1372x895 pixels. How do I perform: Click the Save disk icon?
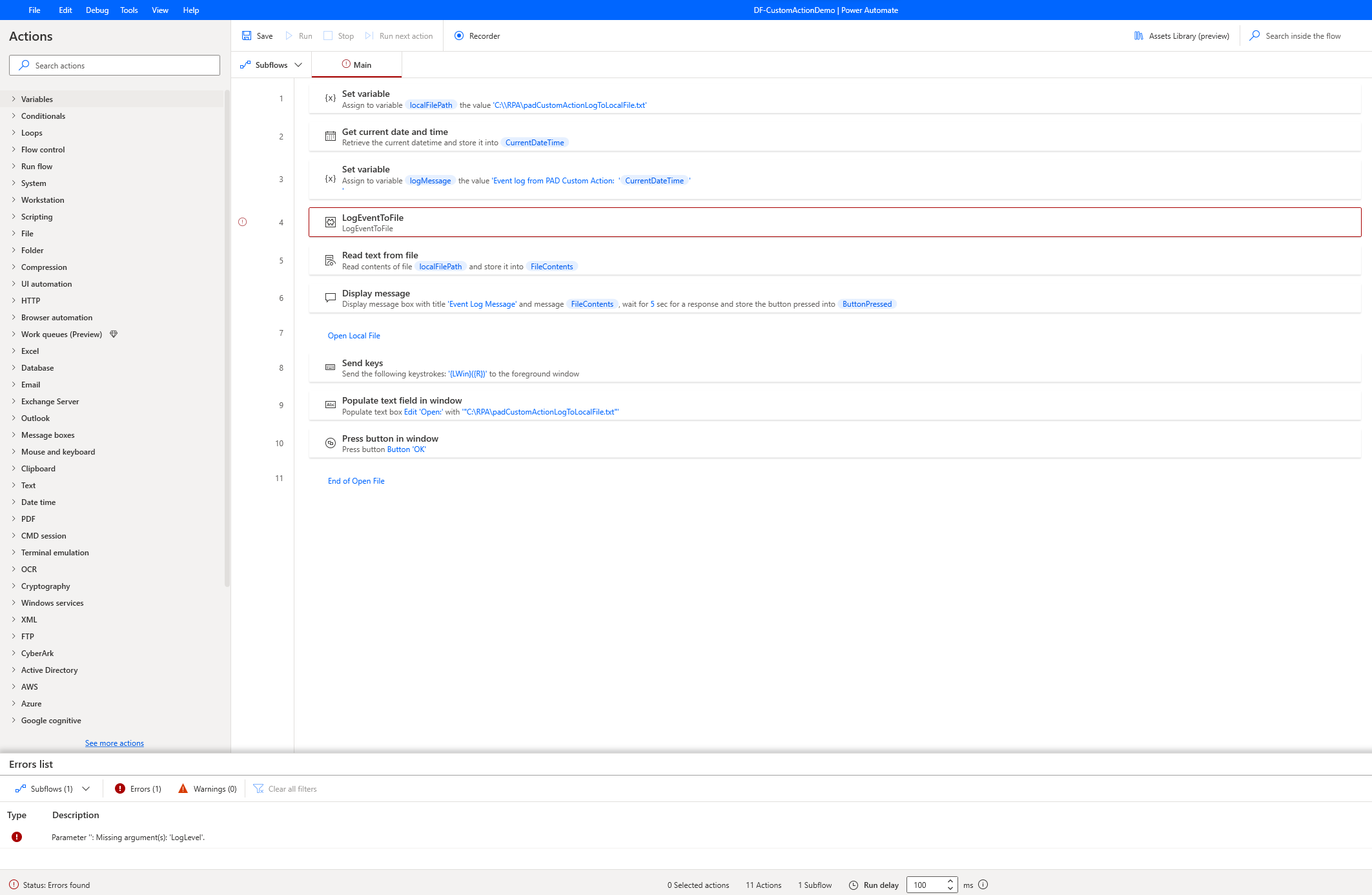[247, 36]
